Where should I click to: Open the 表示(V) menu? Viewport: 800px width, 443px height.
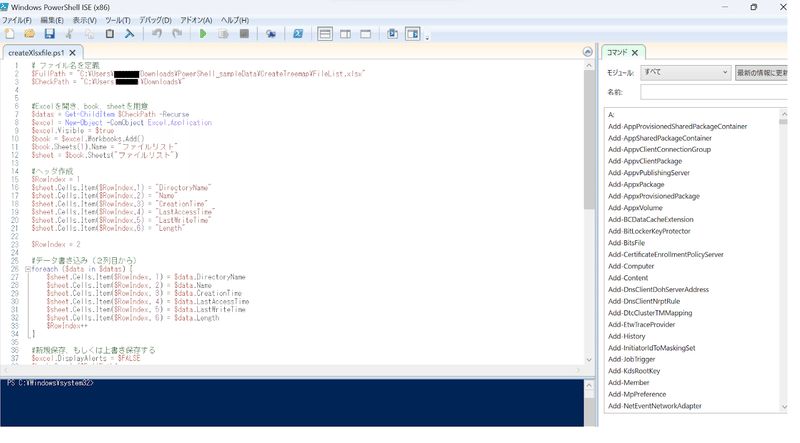tap(84, 20)
